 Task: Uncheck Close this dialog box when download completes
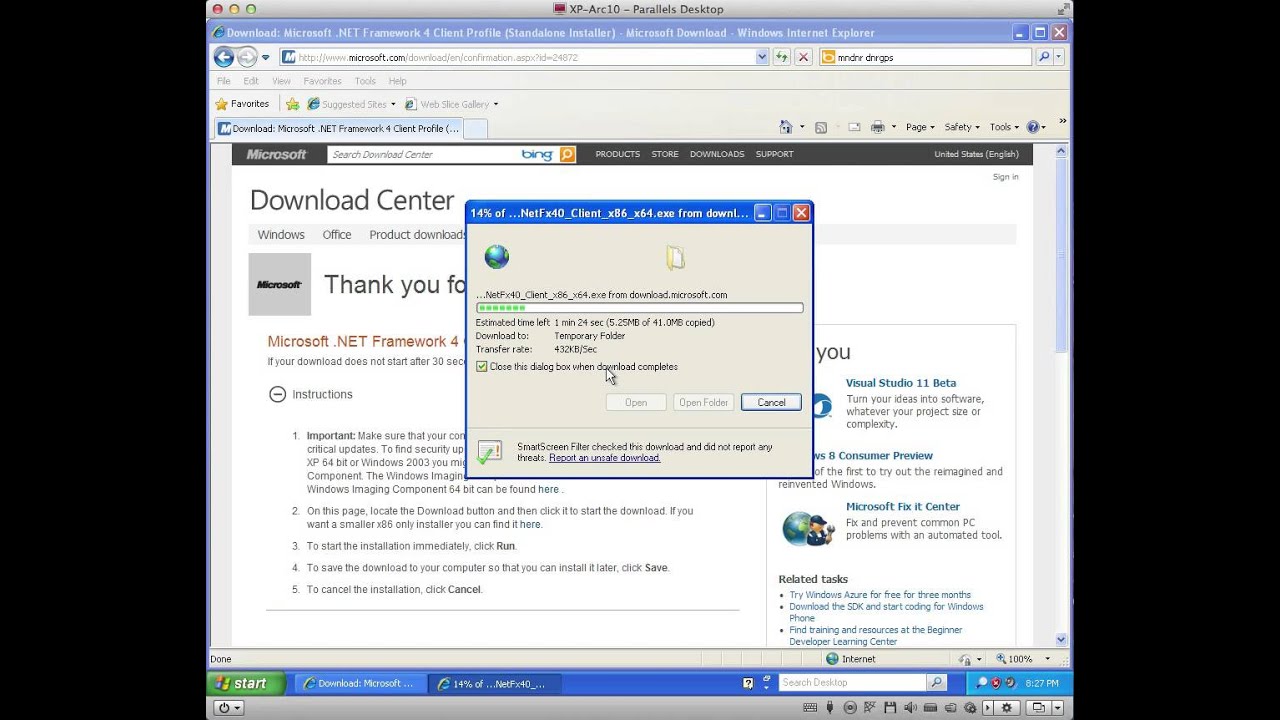click(x=482, y=367)
